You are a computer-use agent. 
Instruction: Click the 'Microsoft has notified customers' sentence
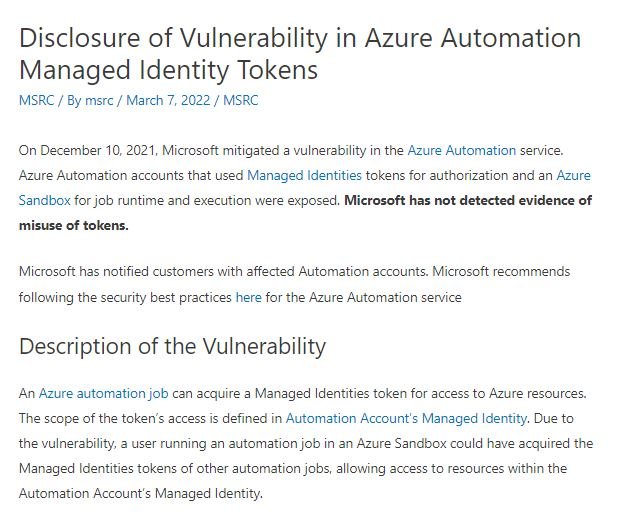pos(223,271)
